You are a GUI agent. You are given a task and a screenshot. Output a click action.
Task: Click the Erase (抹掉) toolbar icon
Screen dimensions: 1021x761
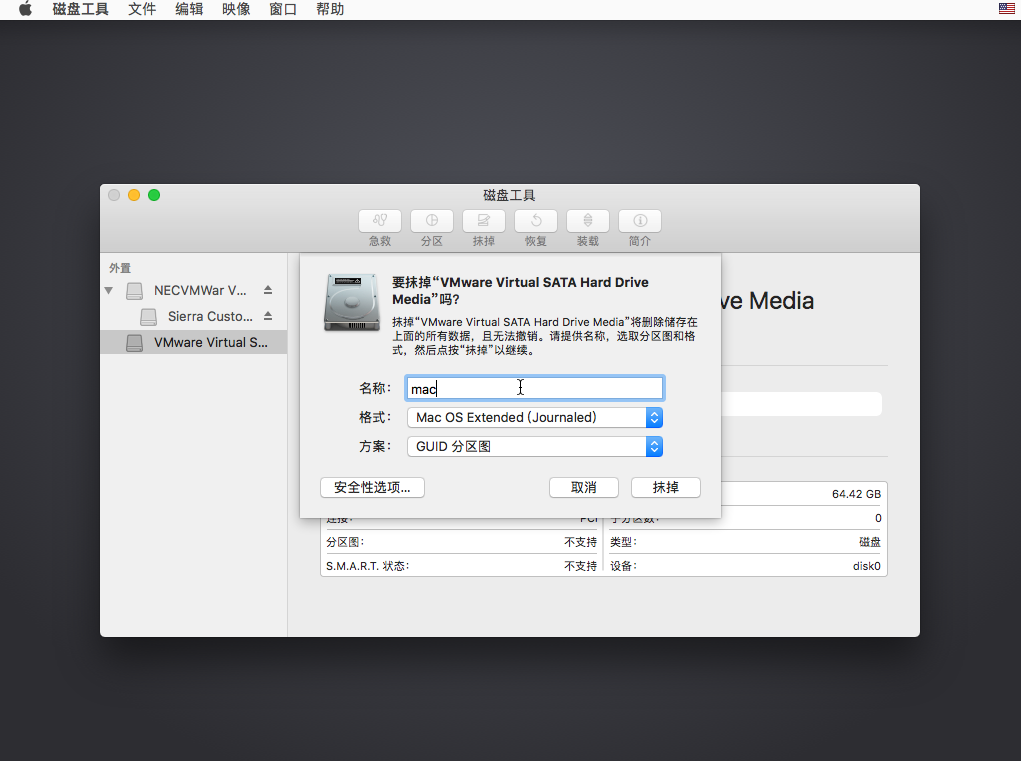(x=484, y=221)
